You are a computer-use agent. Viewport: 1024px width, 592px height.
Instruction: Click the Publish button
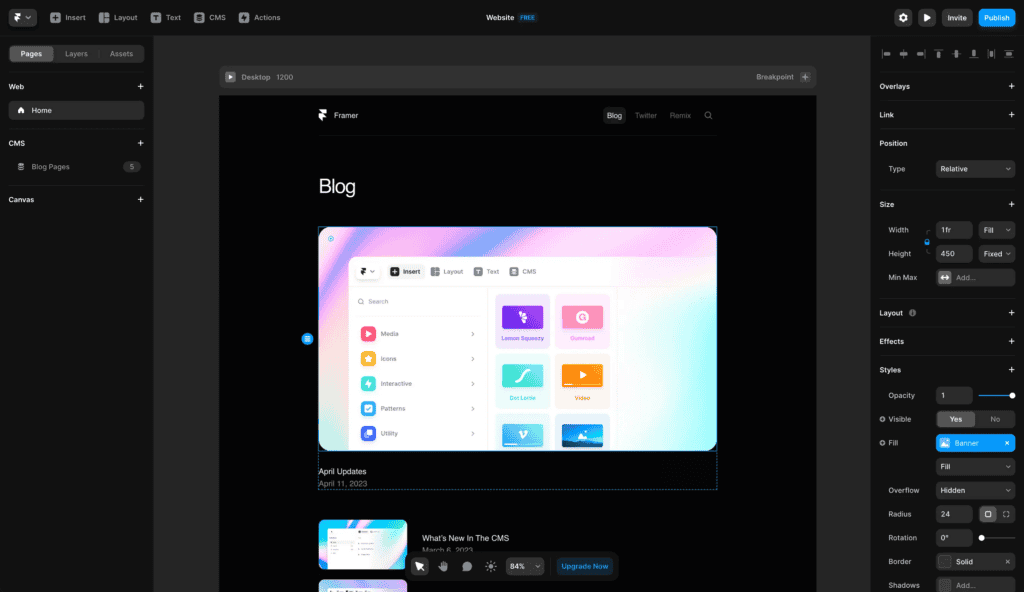point(997,18)
